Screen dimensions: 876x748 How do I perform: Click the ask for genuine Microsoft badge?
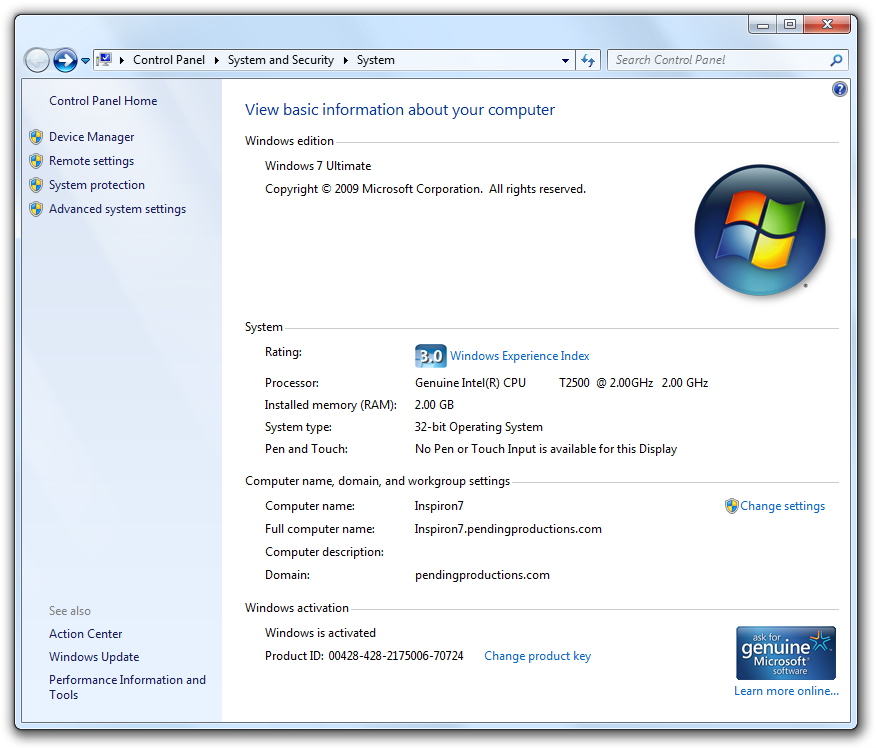click(x=785, y=652)
